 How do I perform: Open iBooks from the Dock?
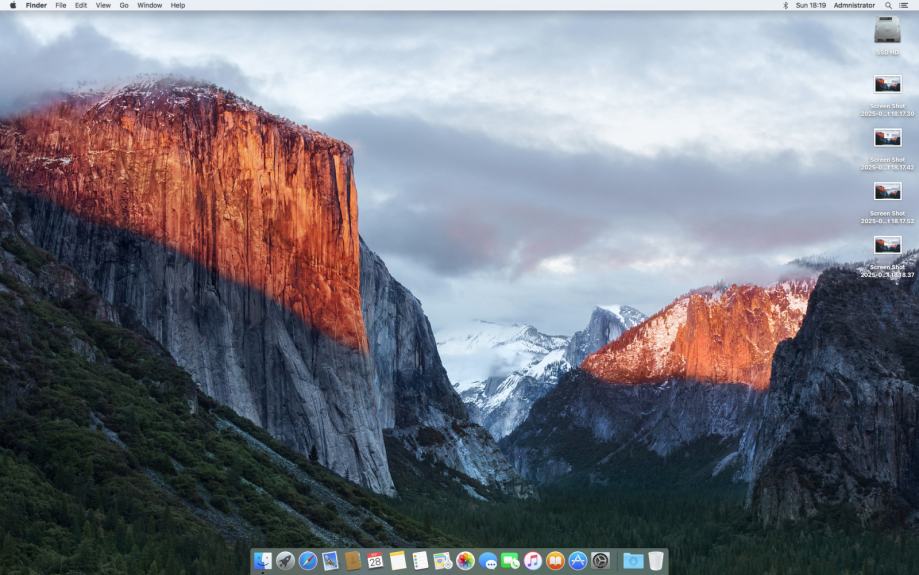point(555,561)
